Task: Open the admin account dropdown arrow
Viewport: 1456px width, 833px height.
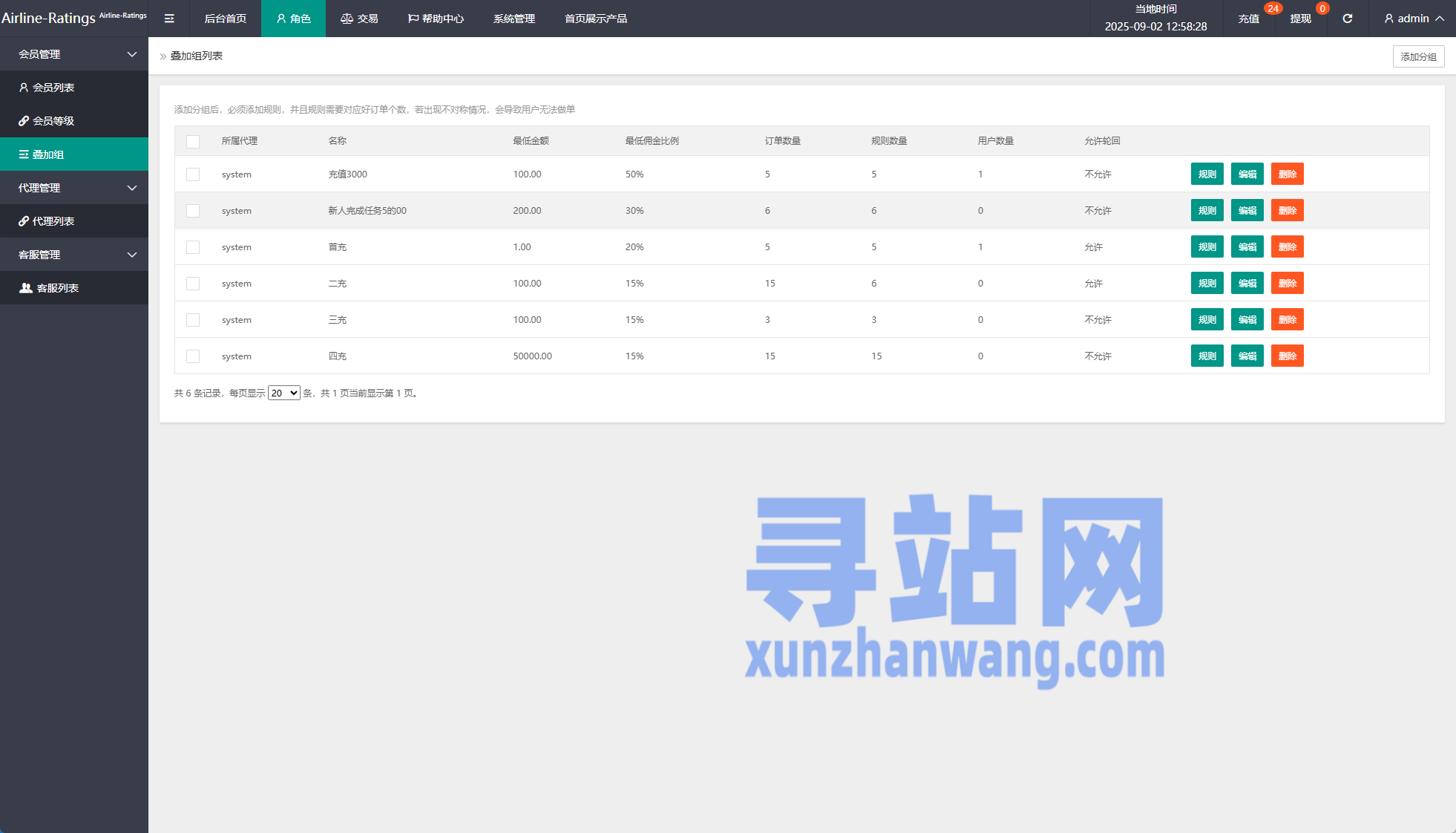Action: (x=1440, y=19)
